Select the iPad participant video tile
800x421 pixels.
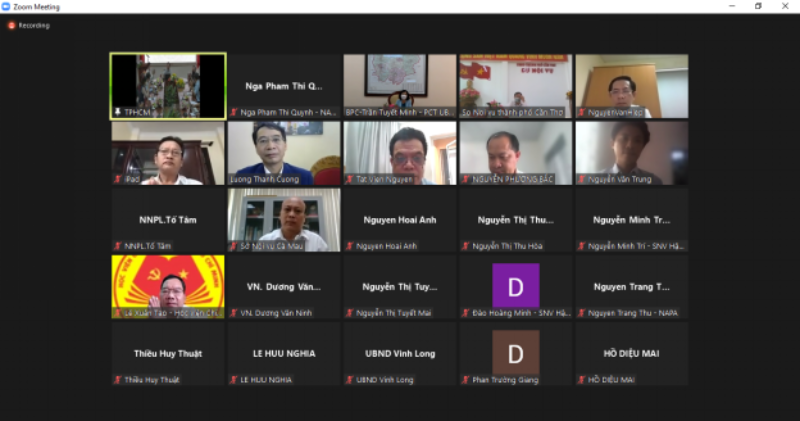click(168, 152)
